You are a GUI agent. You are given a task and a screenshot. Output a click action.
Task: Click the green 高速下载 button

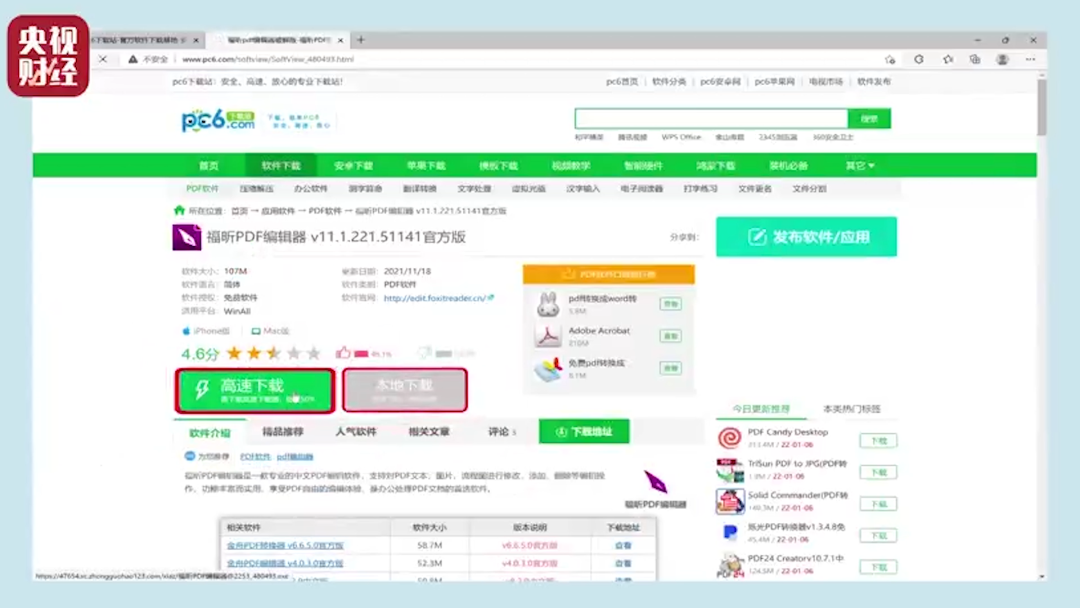[254, 390]
